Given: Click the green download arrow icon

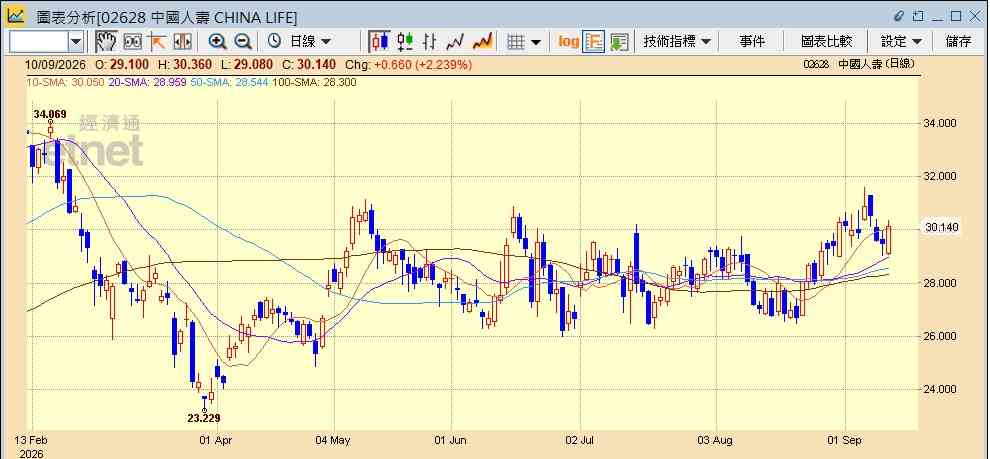Looking at the screenshot, I should pos(619,42).
